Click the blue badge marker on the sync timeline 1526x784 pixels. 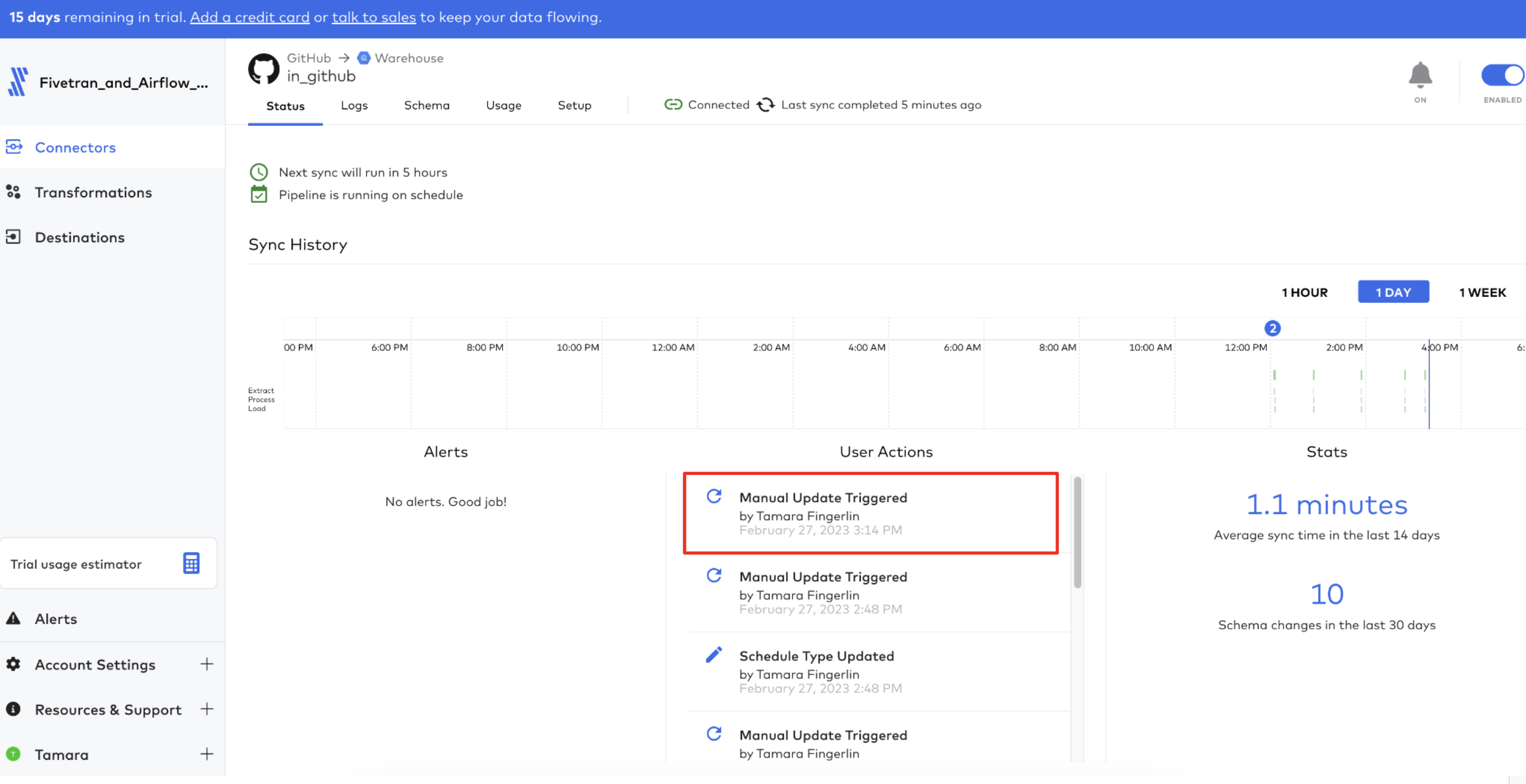coord(1273,328)
